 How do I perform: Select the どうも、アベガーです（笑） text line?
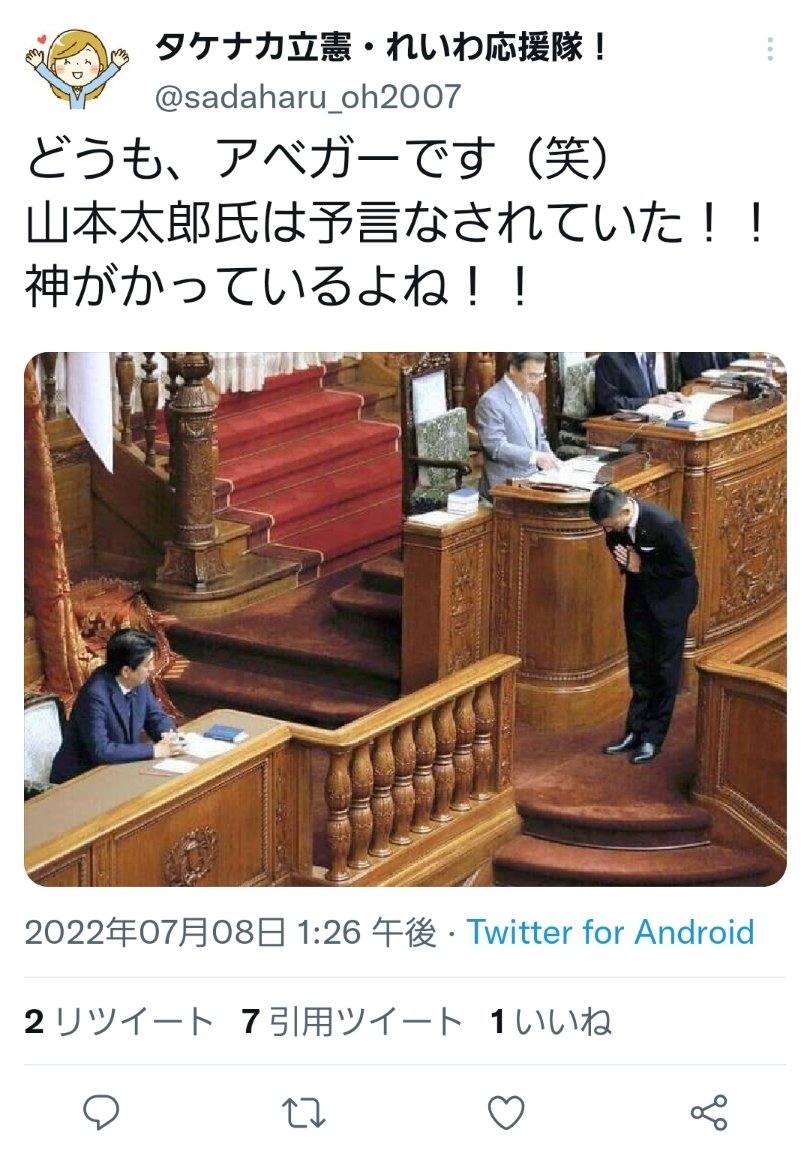pyautogui.click(x=318, y=158)
